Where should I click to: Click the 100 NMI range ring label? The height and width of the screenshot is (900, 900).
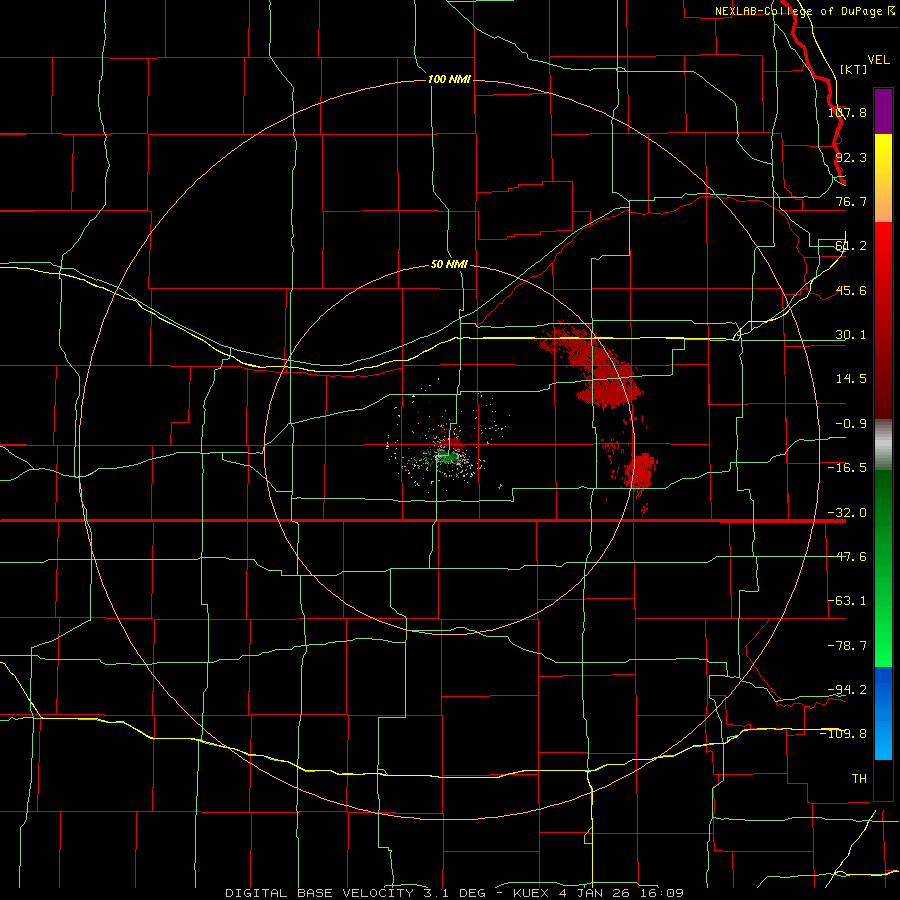pyautogui.click(x=449, y=79)
